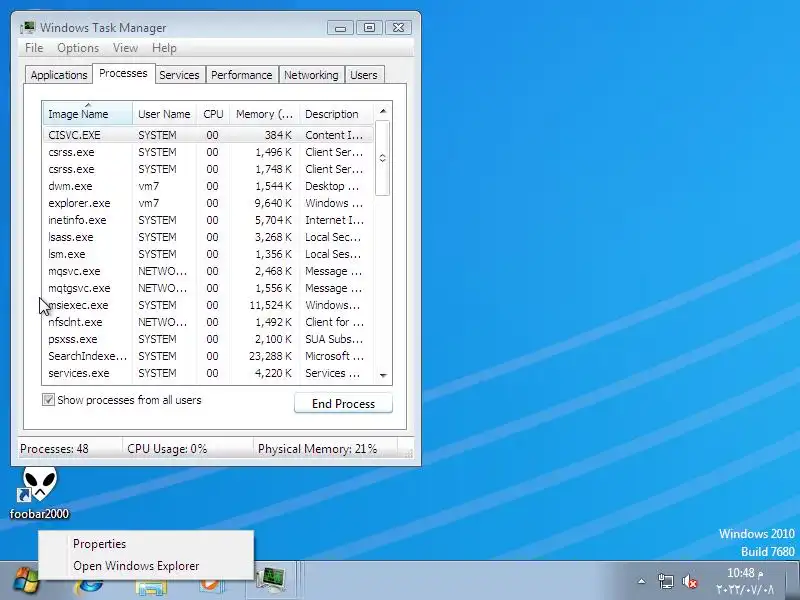Click the Task Manager title bar icon

click(x=28, y=27)
